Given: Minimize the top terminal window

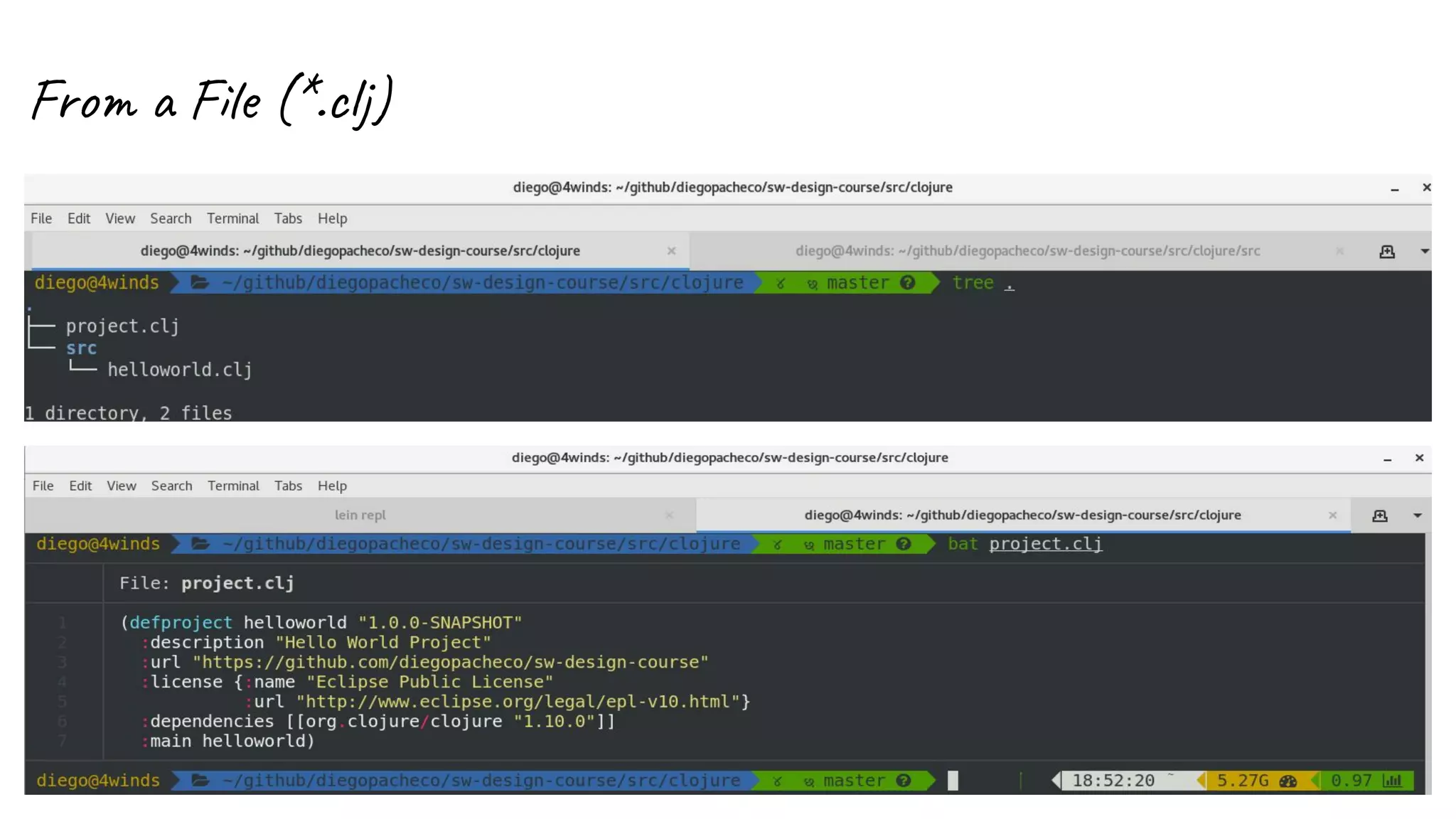Looking at the screenshot, I should coord(1394,189).
